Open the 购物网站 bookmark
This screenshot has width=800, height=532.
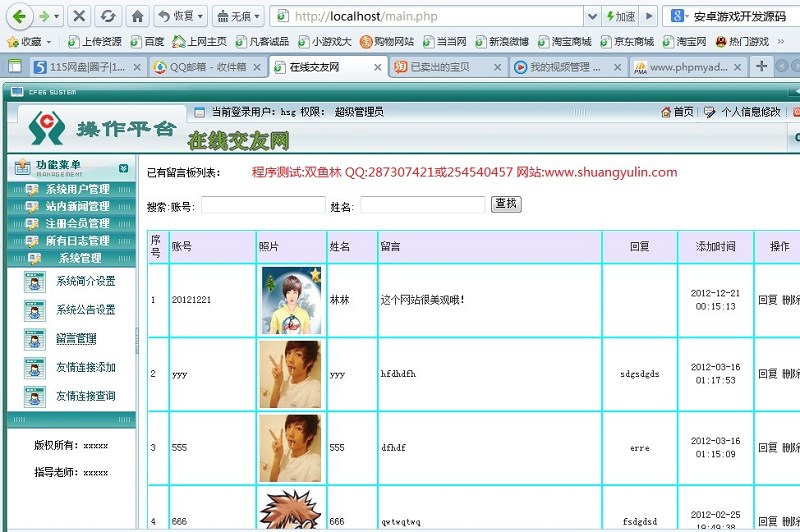387,42
